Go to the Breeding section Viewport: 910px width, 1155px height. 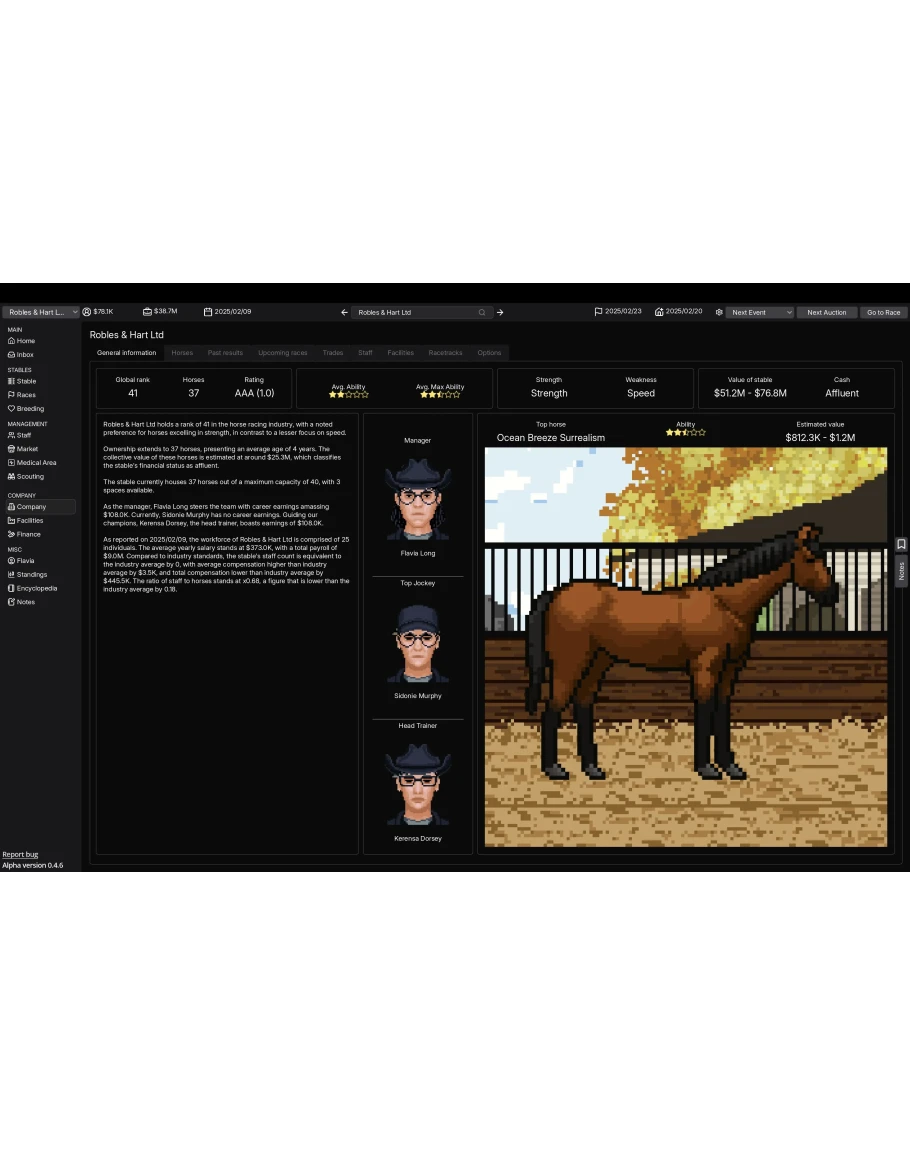click(x=30, y=409)
